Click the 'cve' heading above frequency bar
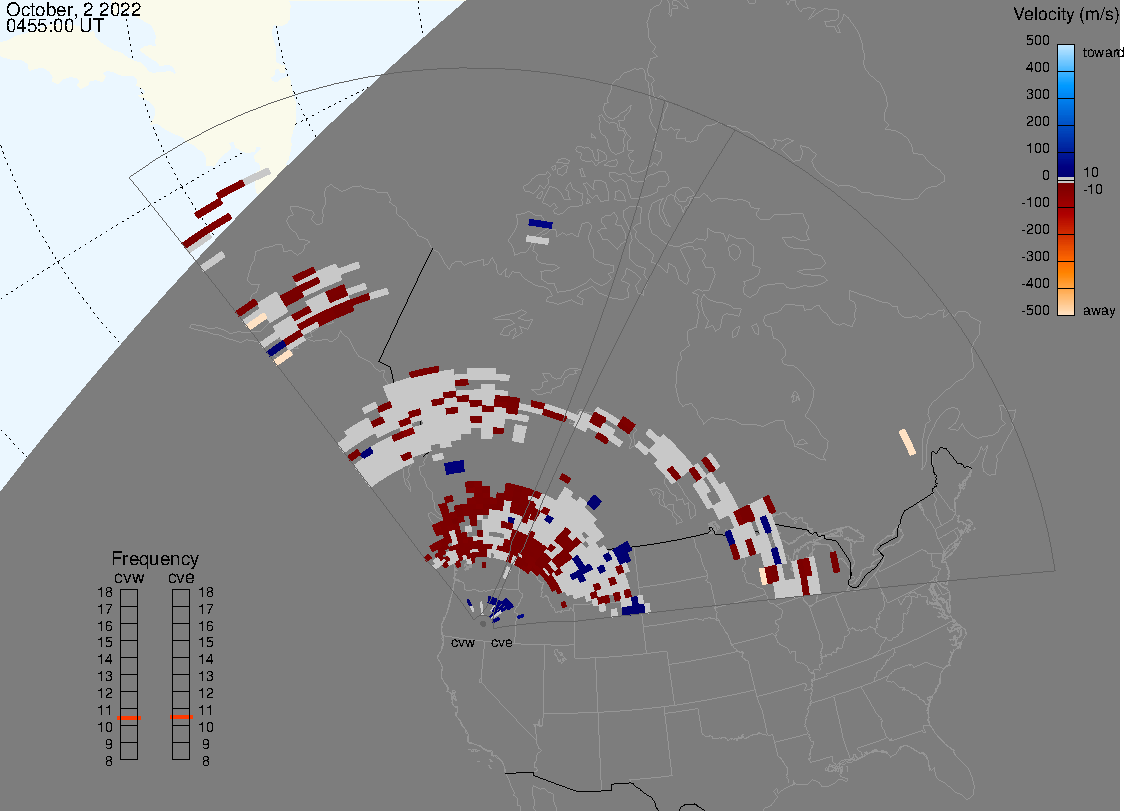This screenshot has width=1124, height=811. [181, 578]
